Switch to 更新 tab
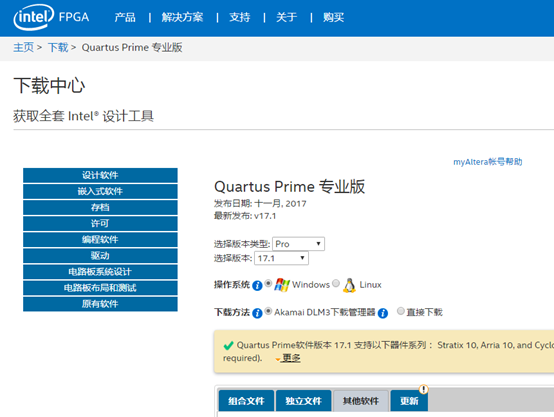This screenshot has height=417, width=554. [409, 401]
